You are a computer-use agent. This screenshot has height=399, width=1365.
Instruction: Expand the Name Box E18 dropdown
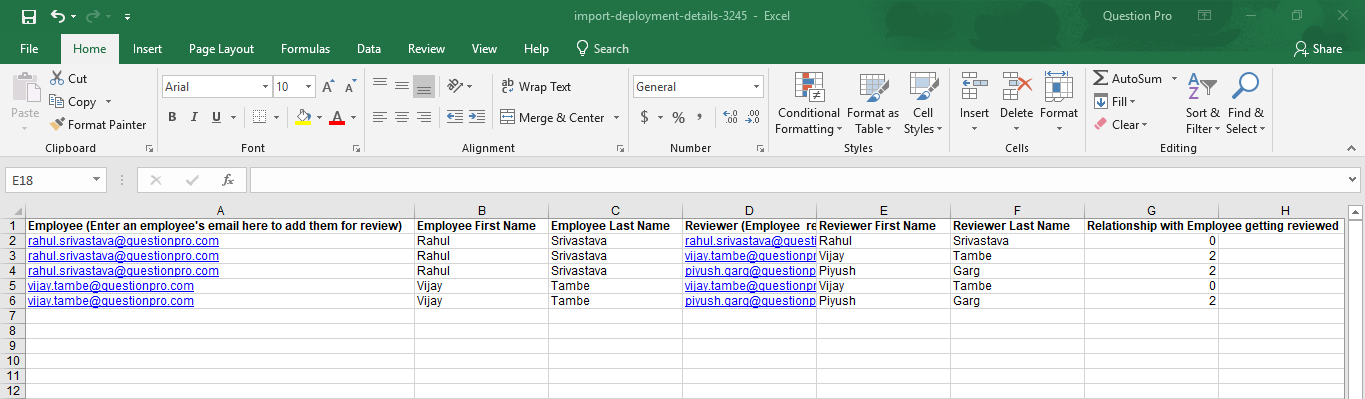pyautogui.click(x=97, y=180)
